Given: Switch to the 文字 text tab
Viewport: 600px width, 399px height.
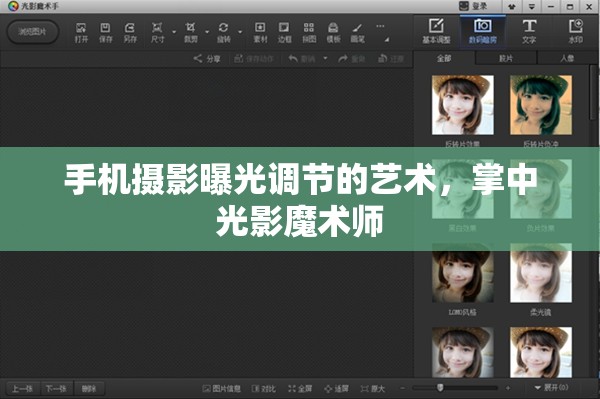Looking at the screenshot, I should click(x=529, y=31).
